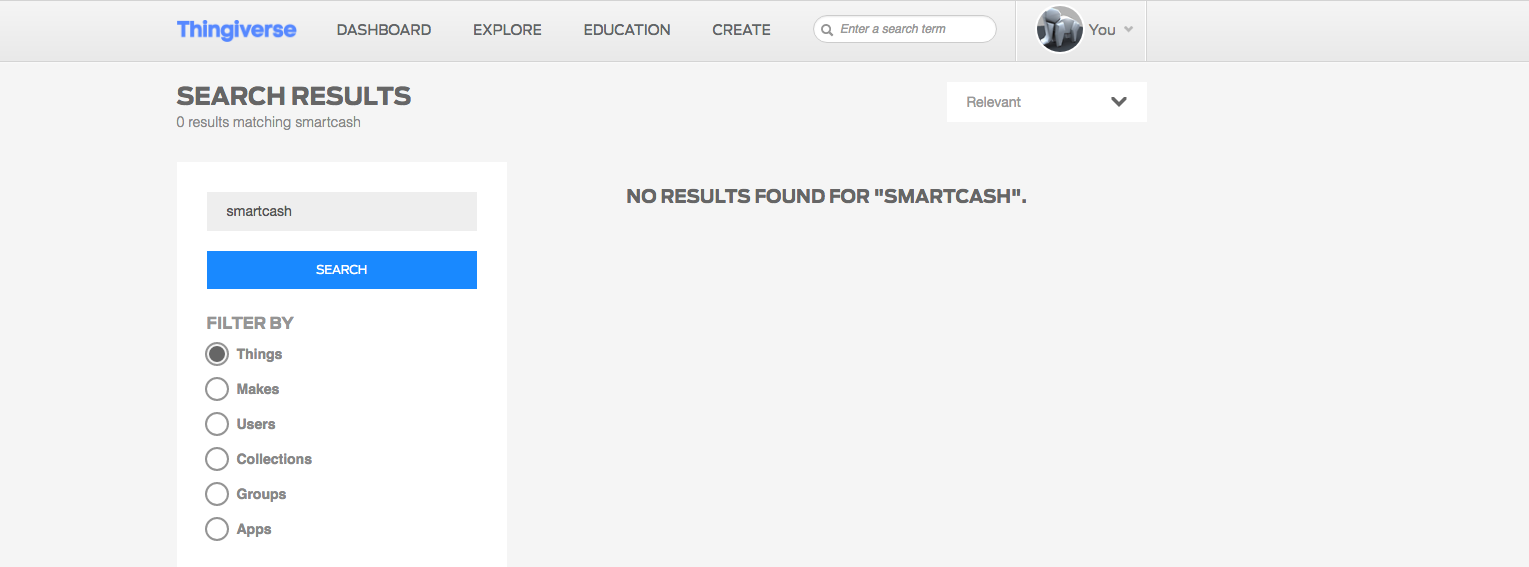1529x567 pixels.
Task: Select the Apps filter radio
Action: pyautogui.click(x=217, y=529)
